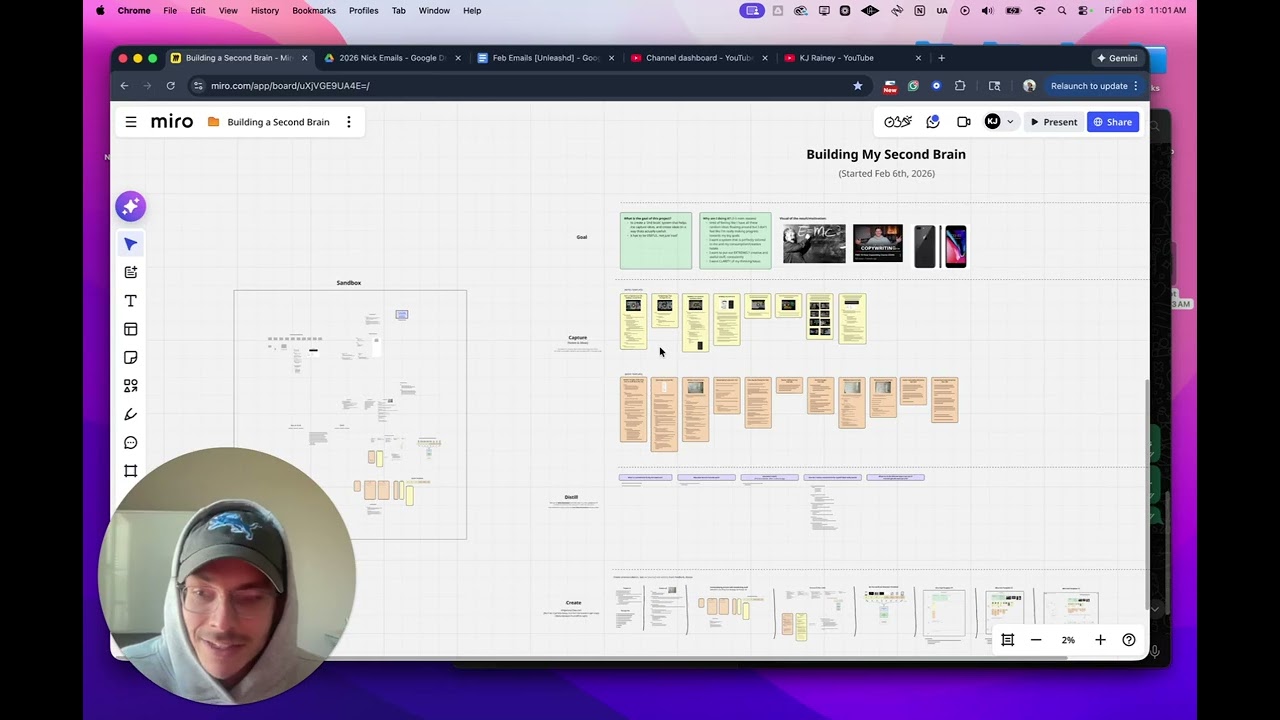This screenshot has width=1280, height=720.
Task: Bookmark this page with the star
Action: 857,86
